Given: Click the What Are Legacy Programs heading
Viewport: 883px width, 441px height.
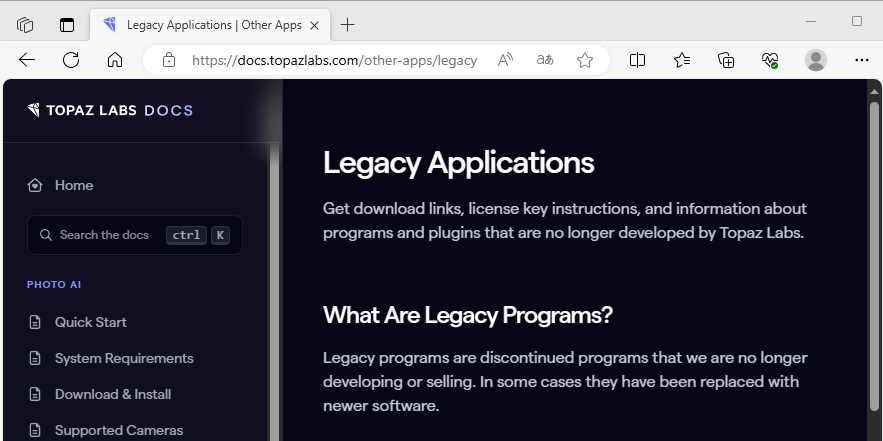Looking at the screenshot, I should click(x=467, y=315).
